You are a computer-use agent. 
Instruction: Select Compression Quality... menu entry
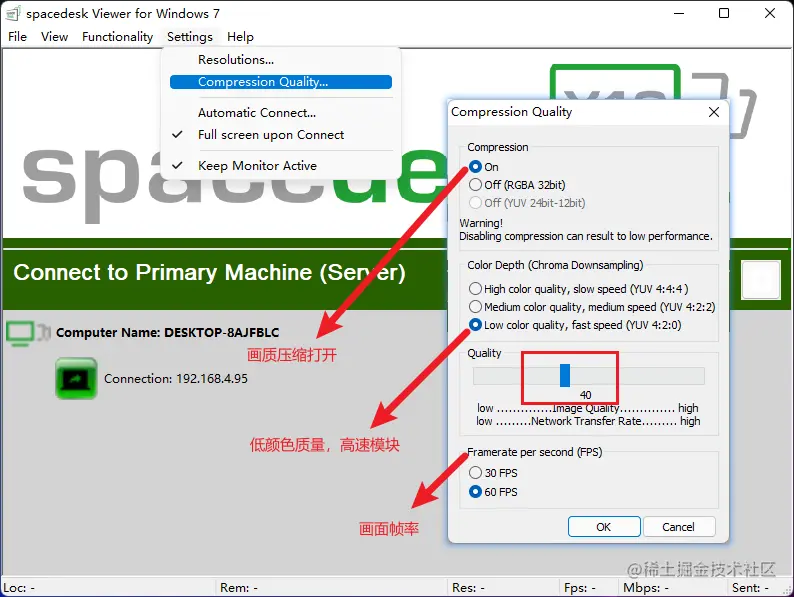[x=281, y=82]
